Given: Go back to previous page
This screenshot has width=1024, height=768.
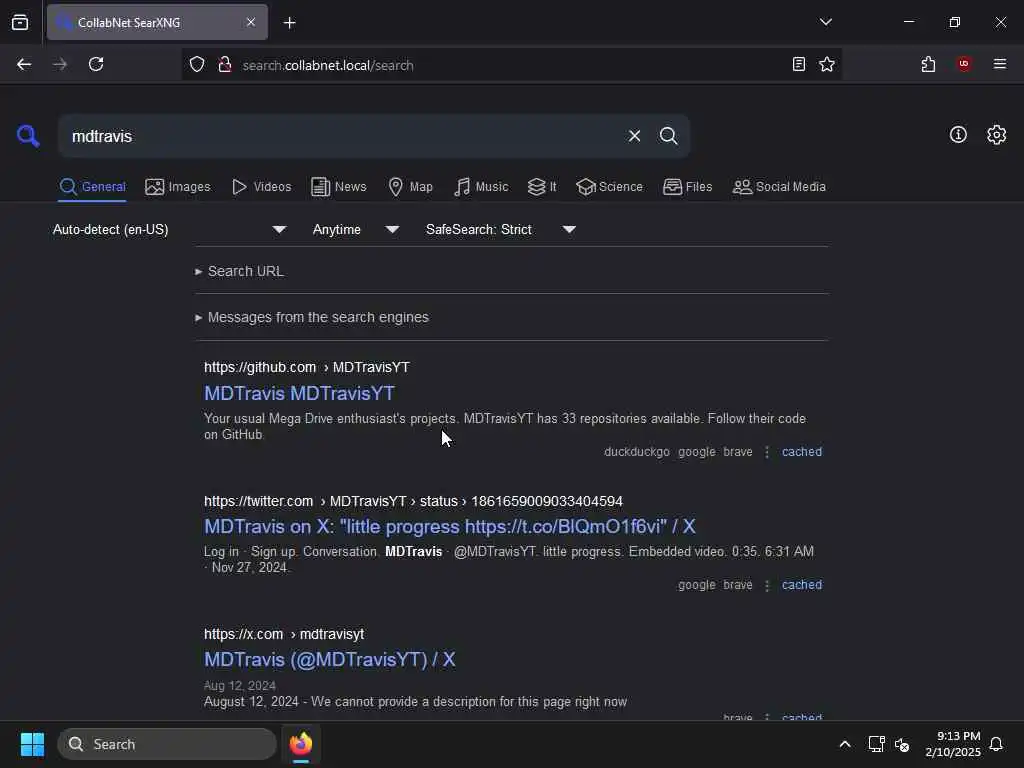Looking at the screenshot, I should (x=24, y=64).
